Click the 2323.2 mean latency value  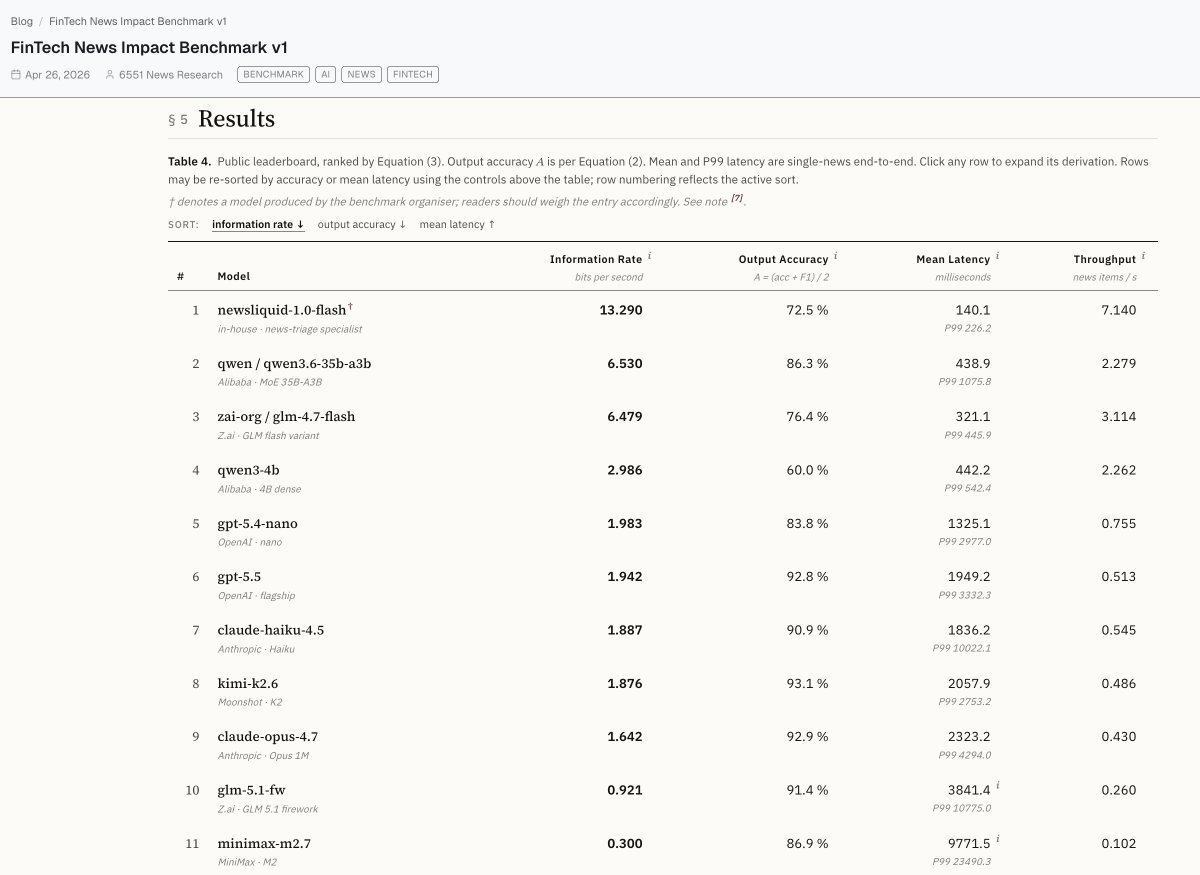pyautogui.click(x=969, y=736)
